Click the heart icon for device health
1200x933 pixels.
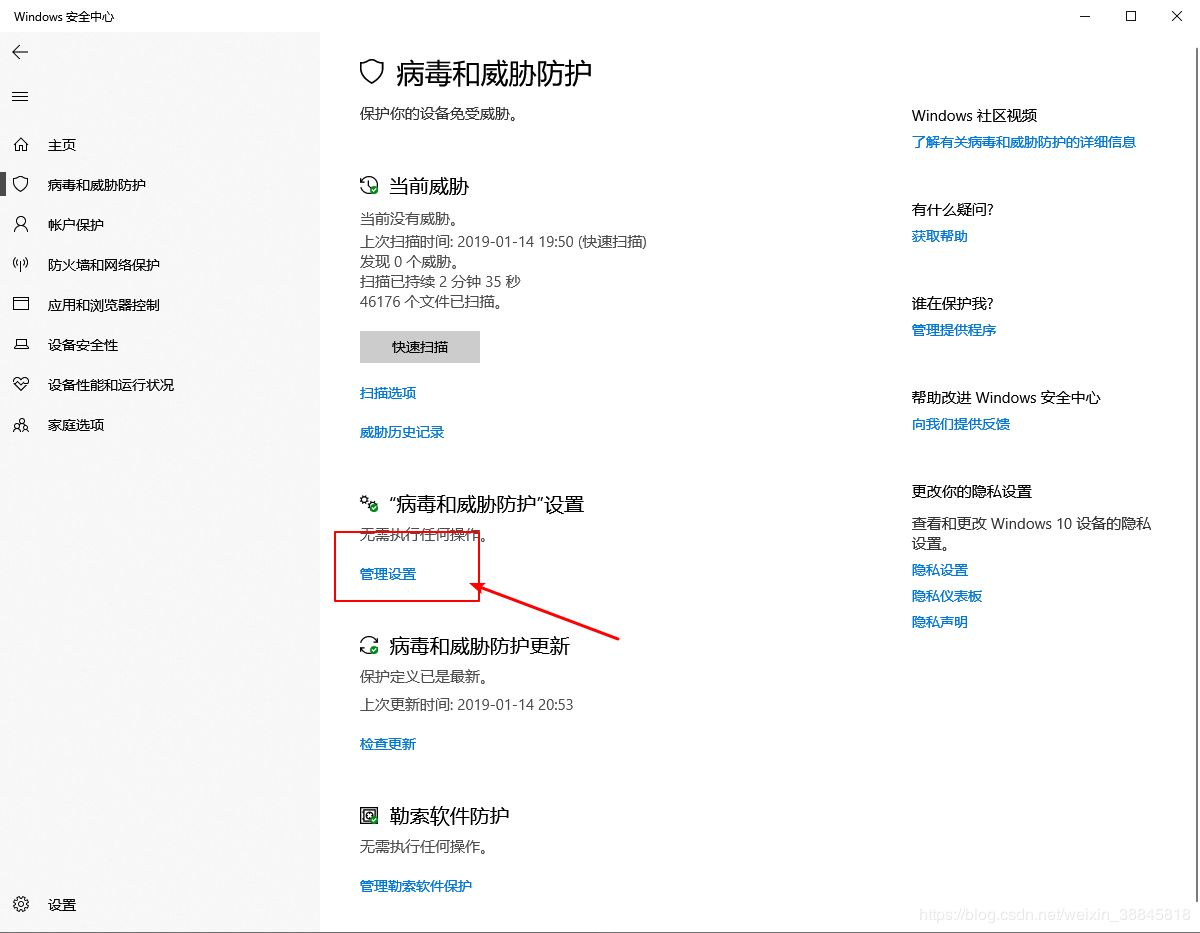(x=21, y=385)
